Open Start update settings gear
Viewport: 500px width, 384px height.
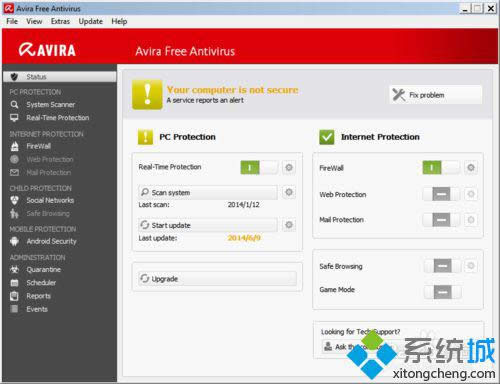click(x=289, y=225)
